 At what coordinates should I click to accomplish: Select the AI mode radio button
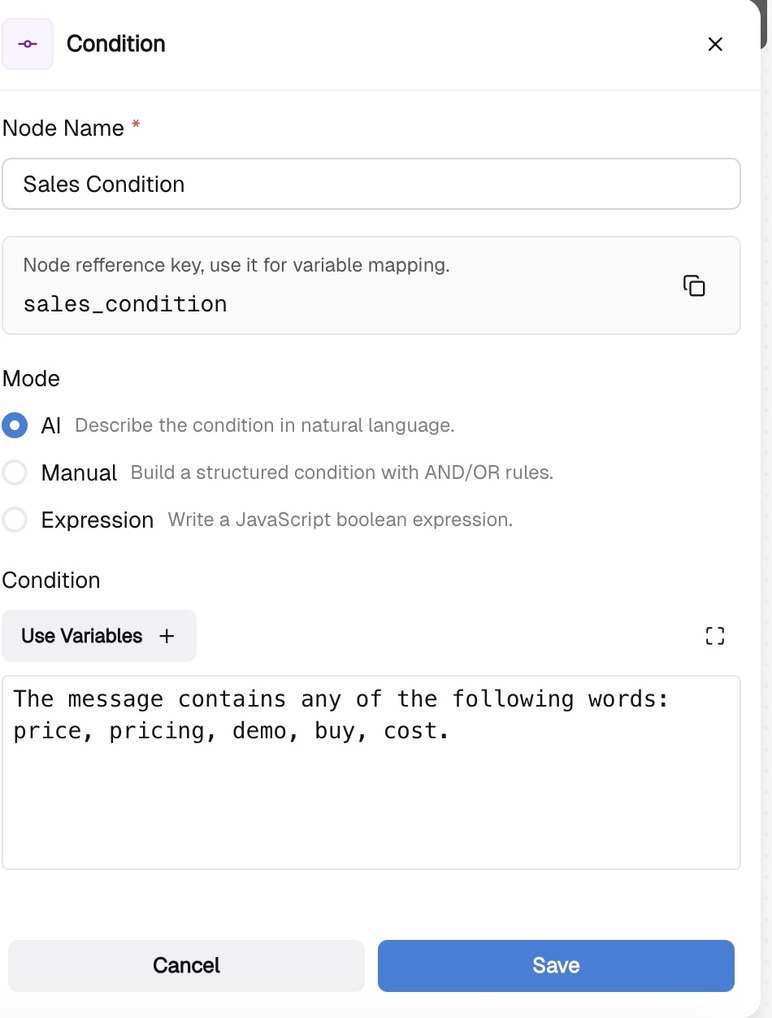point(15,425)
